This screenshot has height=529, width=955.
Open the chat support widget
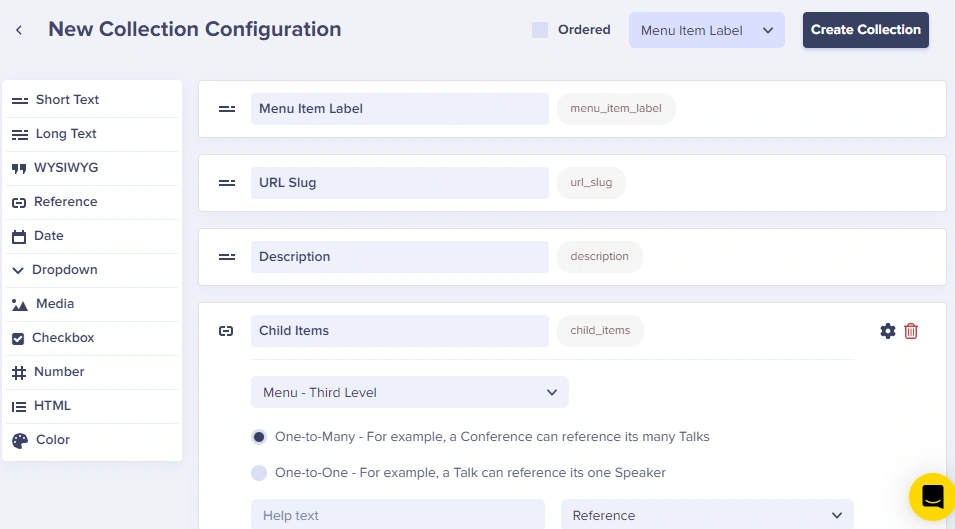(932, 496)
